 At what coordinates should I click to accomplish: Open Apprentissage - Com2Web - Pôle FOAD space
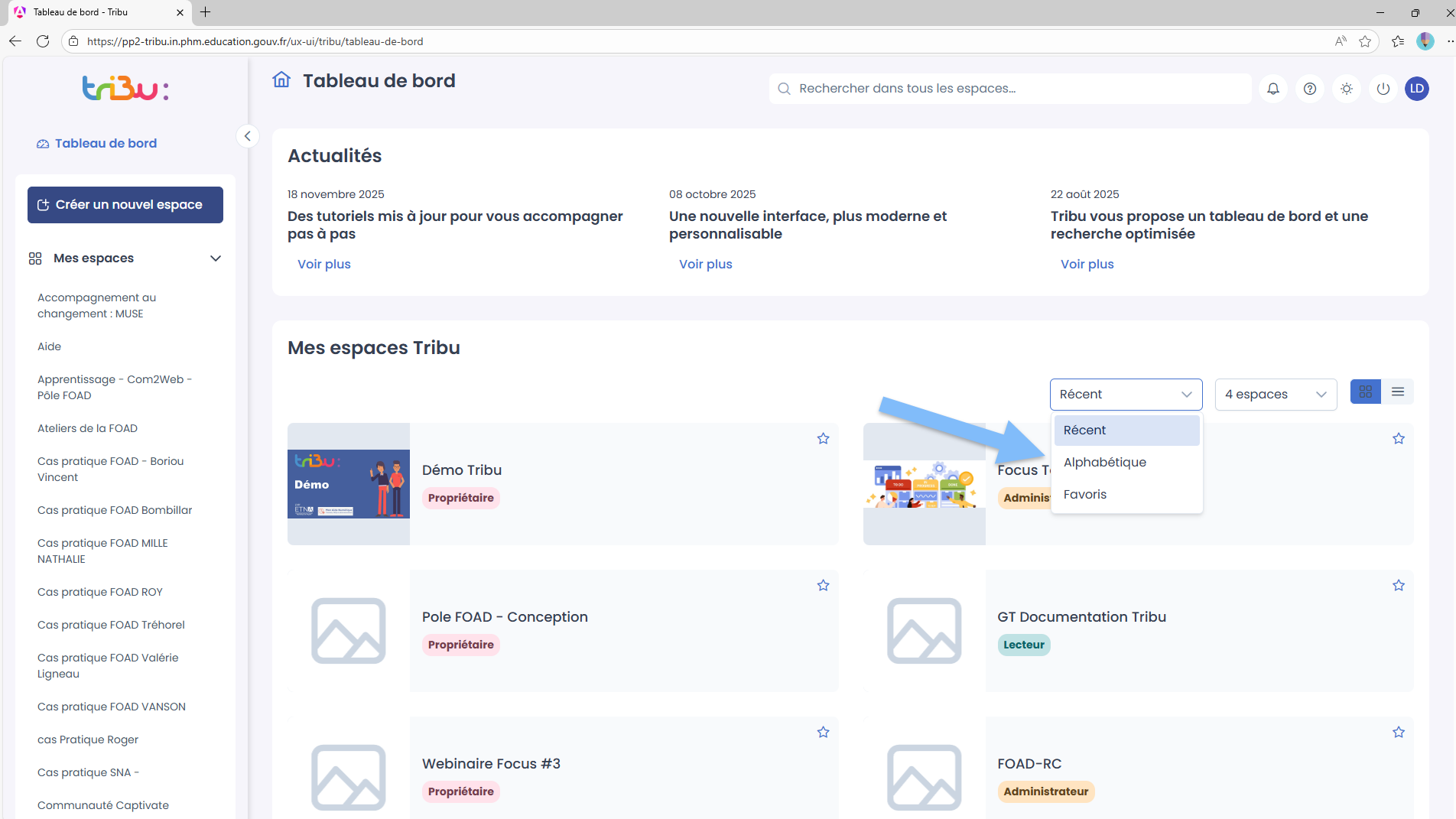coord(115,388)
